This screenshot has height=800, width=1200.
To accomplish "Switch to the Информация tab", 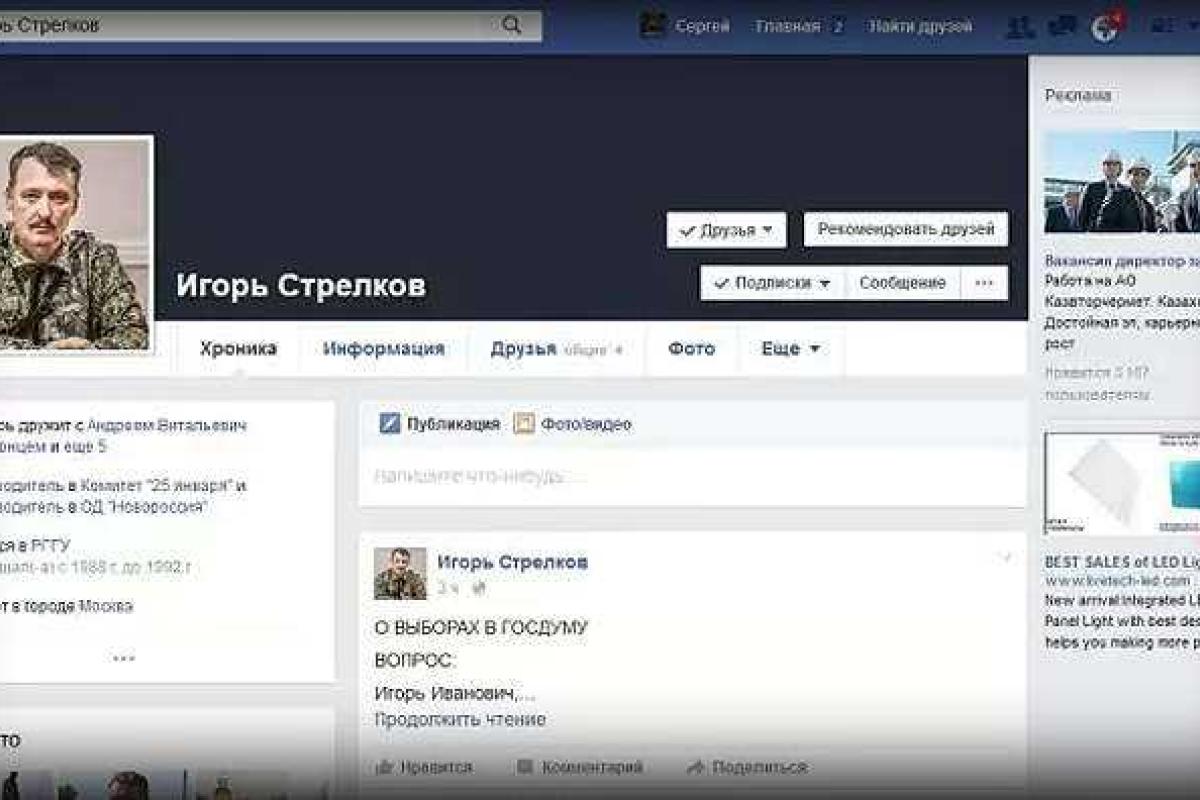I will [383, 348].
